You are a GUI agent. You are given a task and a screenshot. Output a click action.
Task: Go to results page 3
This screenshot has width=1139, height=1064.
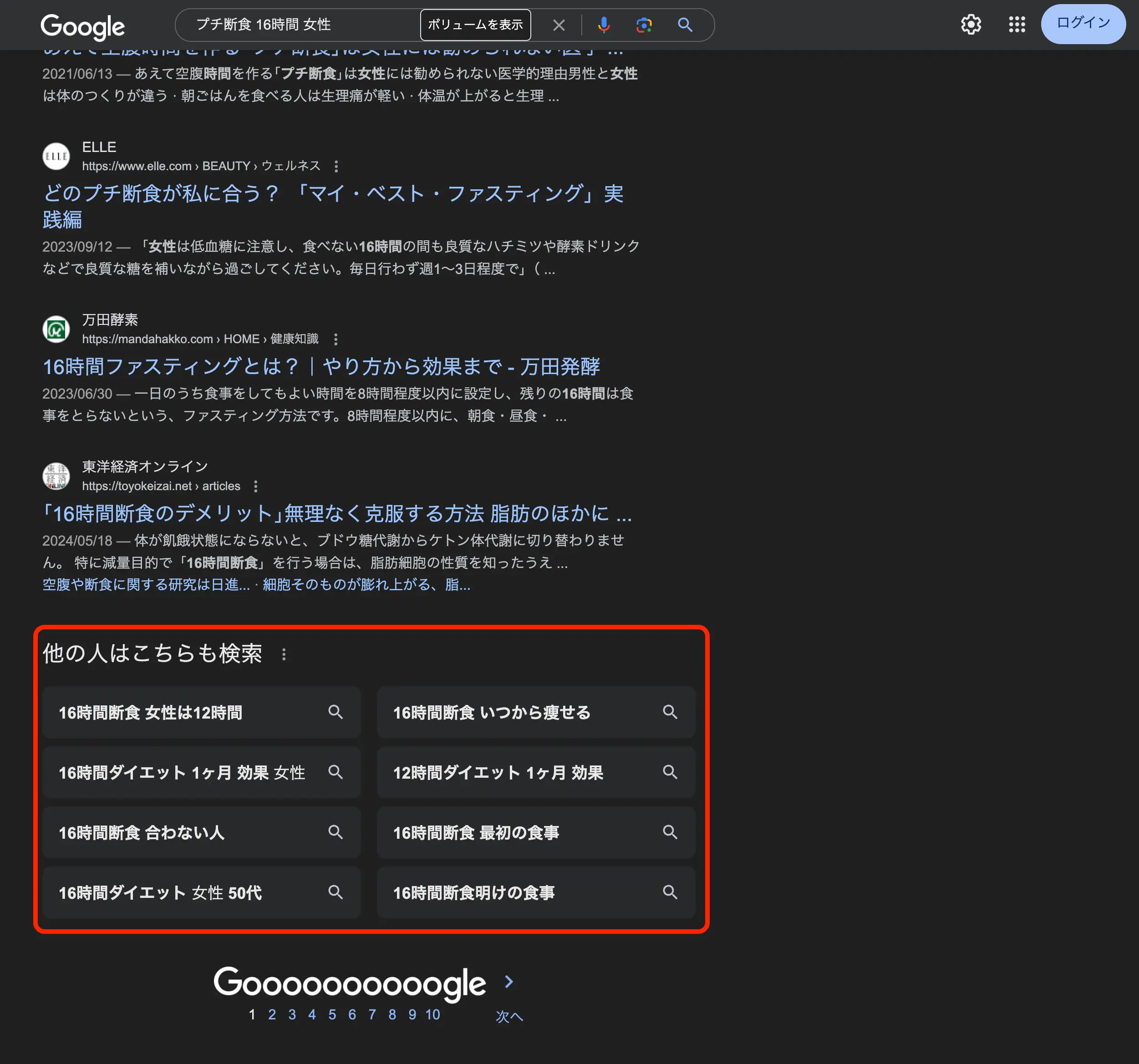click(x=292, y=1015)
